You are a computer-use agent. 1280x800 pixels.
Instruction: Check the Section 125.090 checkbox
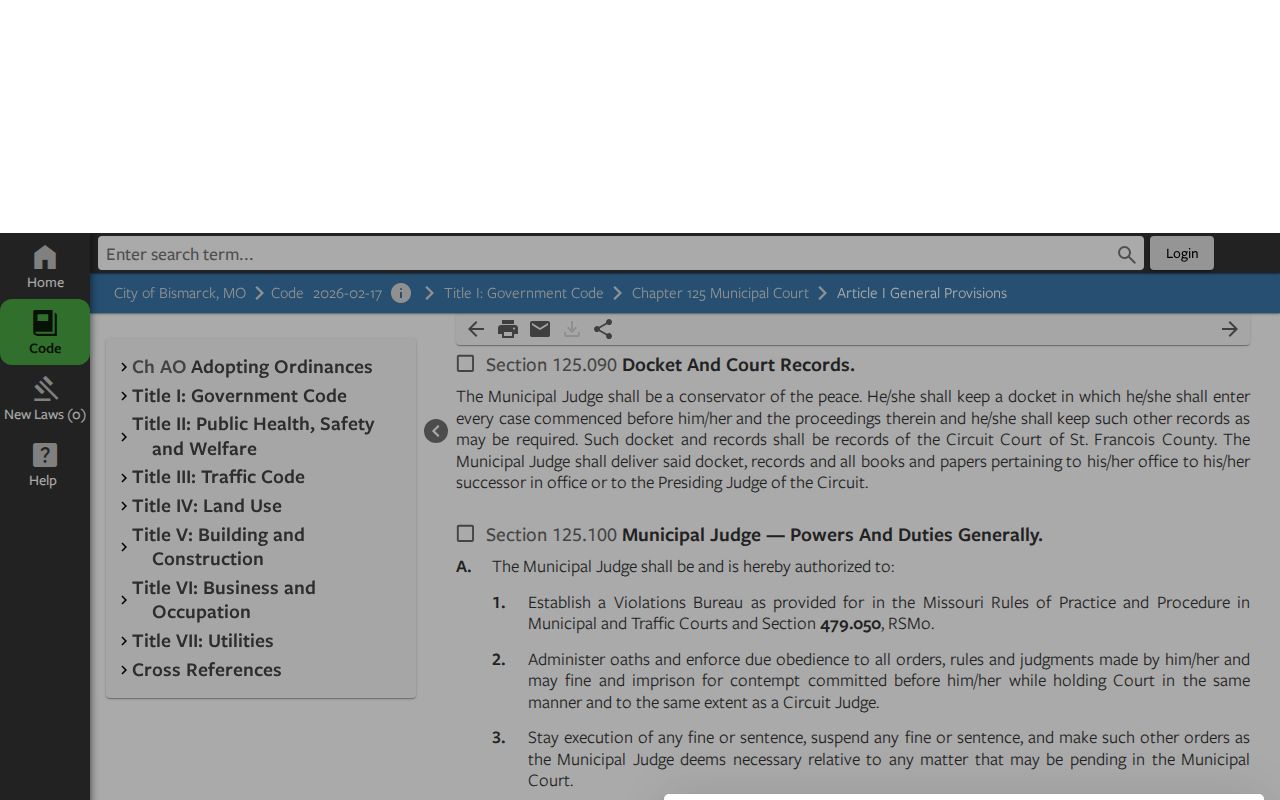pos(465,364)
